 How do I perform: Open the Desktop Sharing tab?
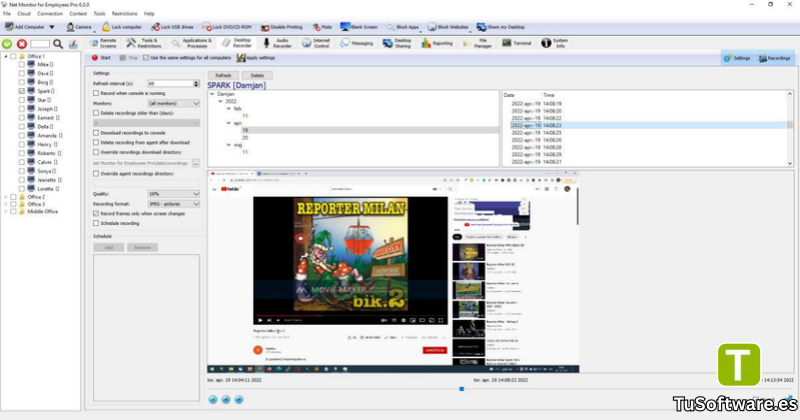click(x=397, y=43)
